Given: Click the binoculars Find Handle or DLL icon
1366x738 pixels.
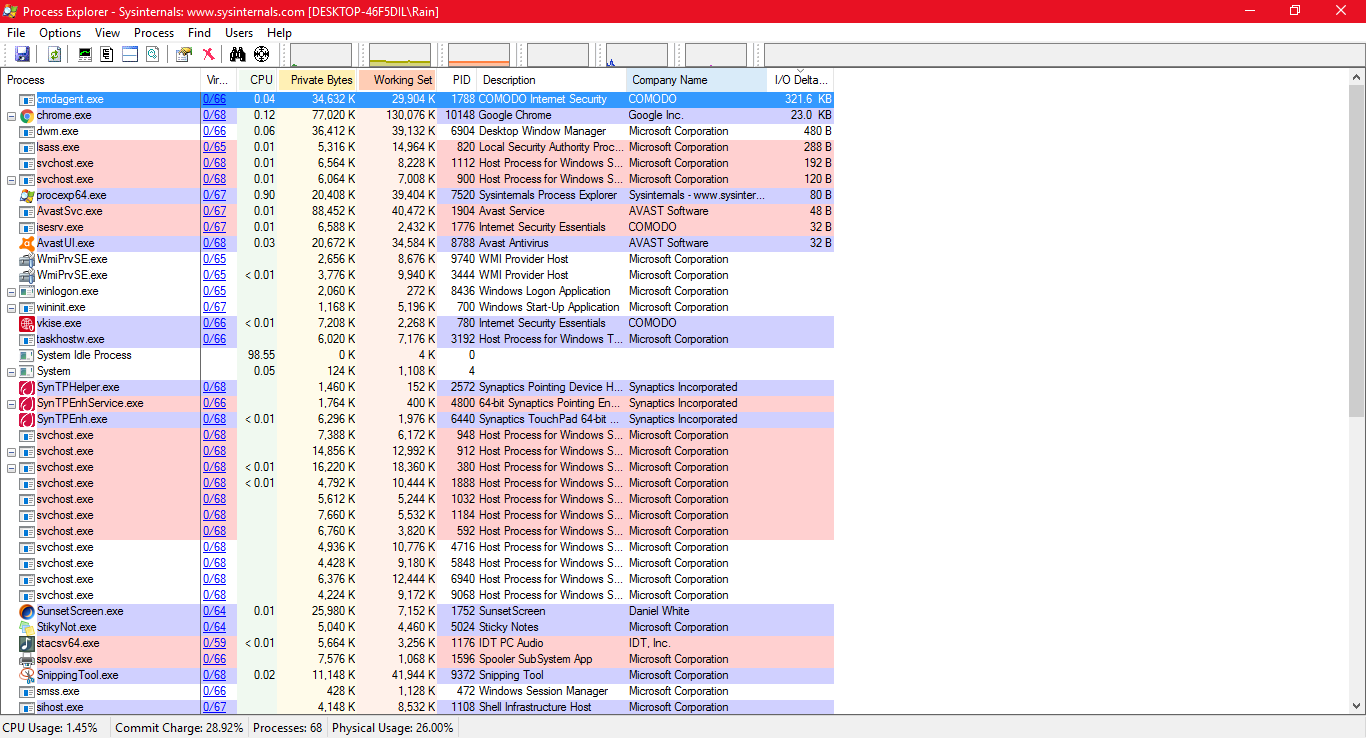Looking at the screenshot, I should tap(238, 54).
